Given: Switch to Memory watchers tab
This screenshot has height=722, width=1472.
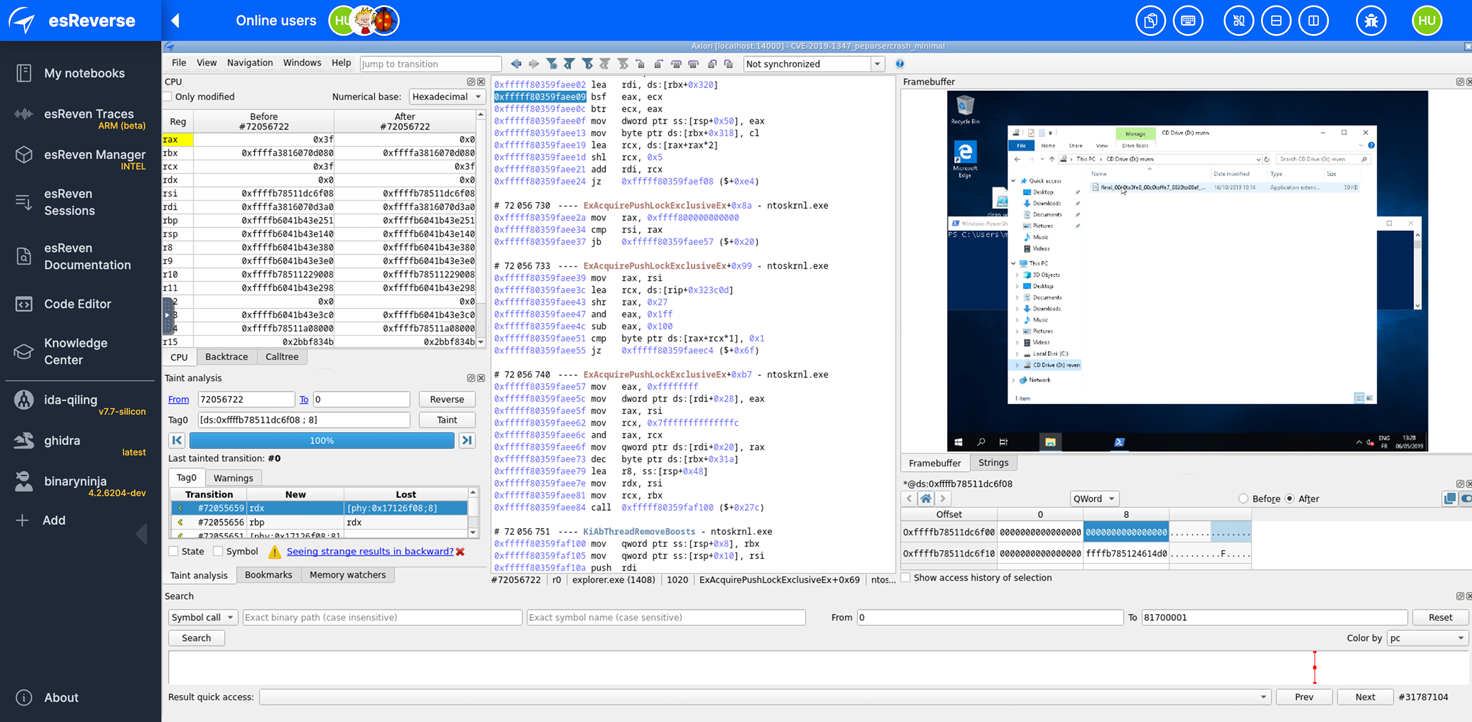Looking at the screenshot, I should point(347,575).
